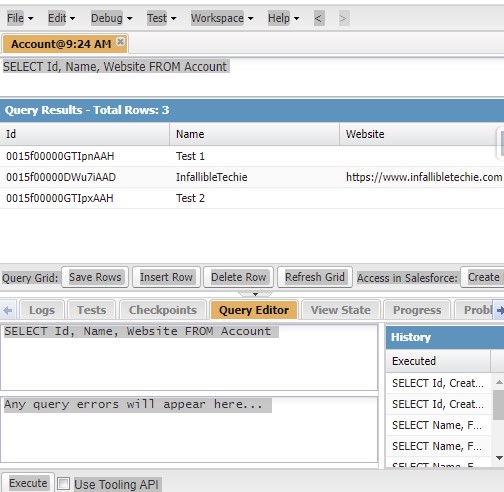Viewport: 504px width, 492px height.
Task: Click the History list scroll down arrow
Action: click(499, 458)
